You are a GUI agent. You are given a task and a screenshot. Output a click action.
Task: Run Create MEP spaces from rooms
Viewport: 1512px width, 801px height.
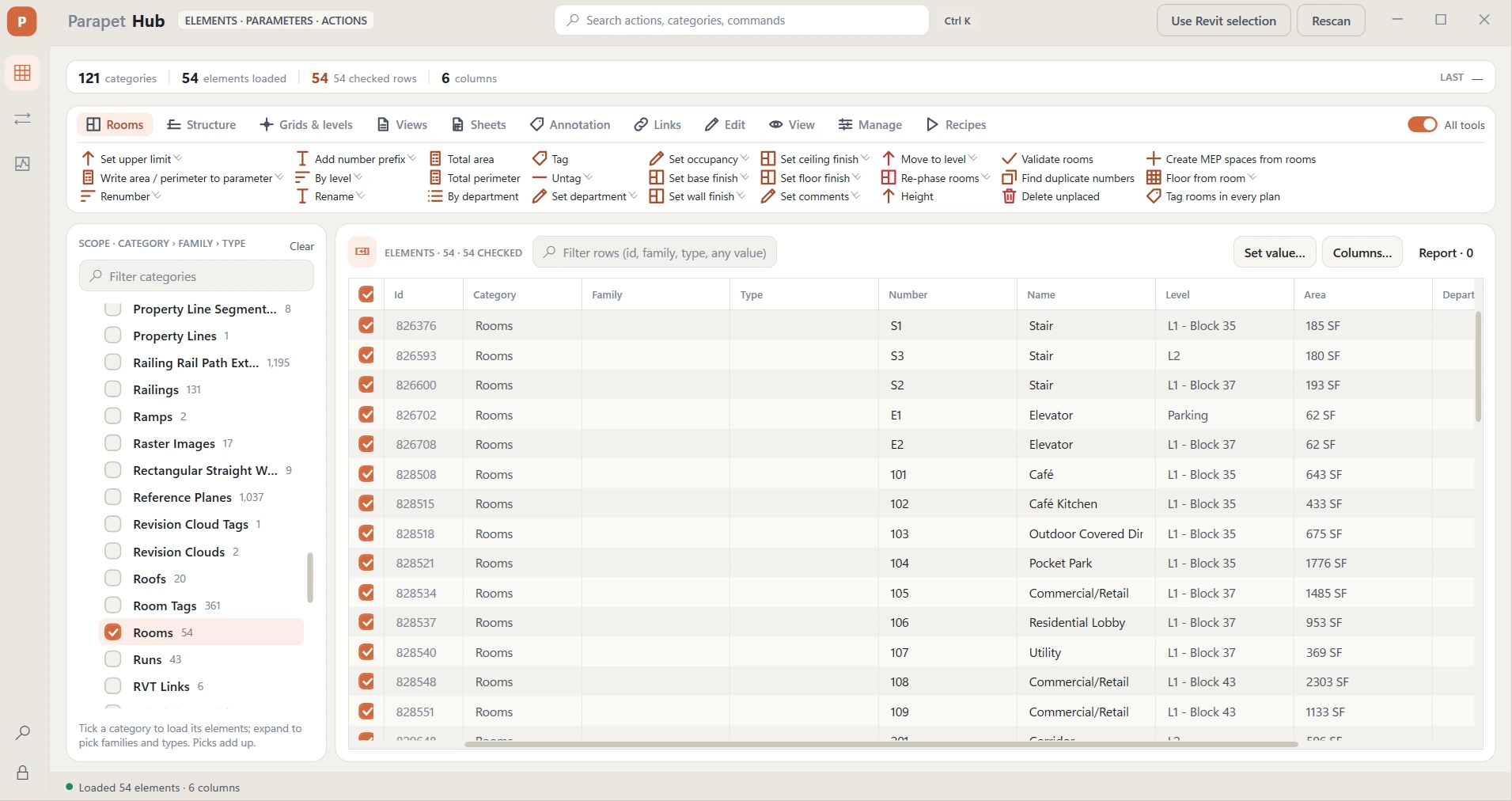[x=1231, y=159]
